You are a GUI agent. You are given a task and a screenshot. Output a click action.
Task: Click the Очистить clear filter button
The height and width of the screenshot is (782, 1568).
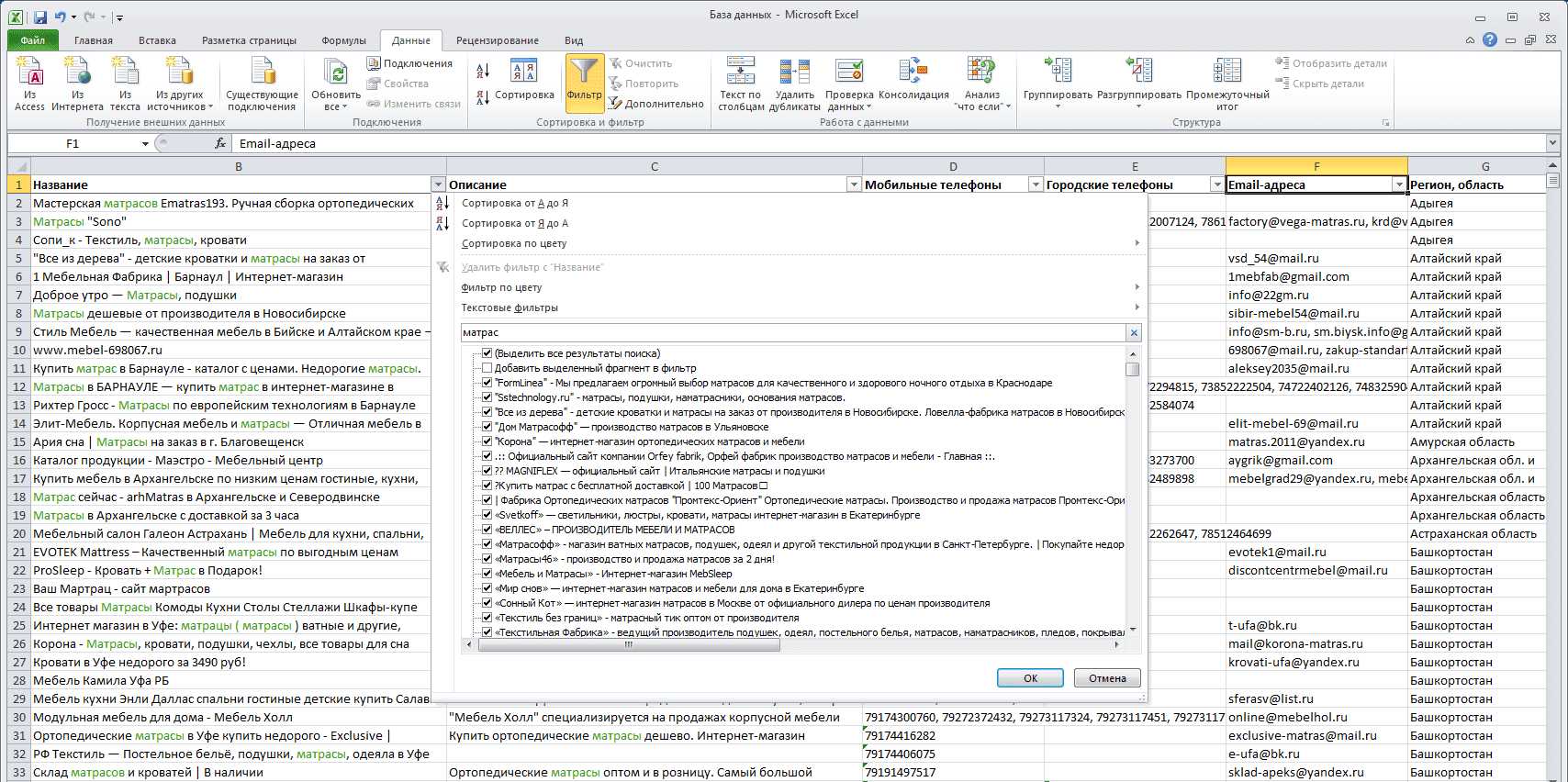641,63
